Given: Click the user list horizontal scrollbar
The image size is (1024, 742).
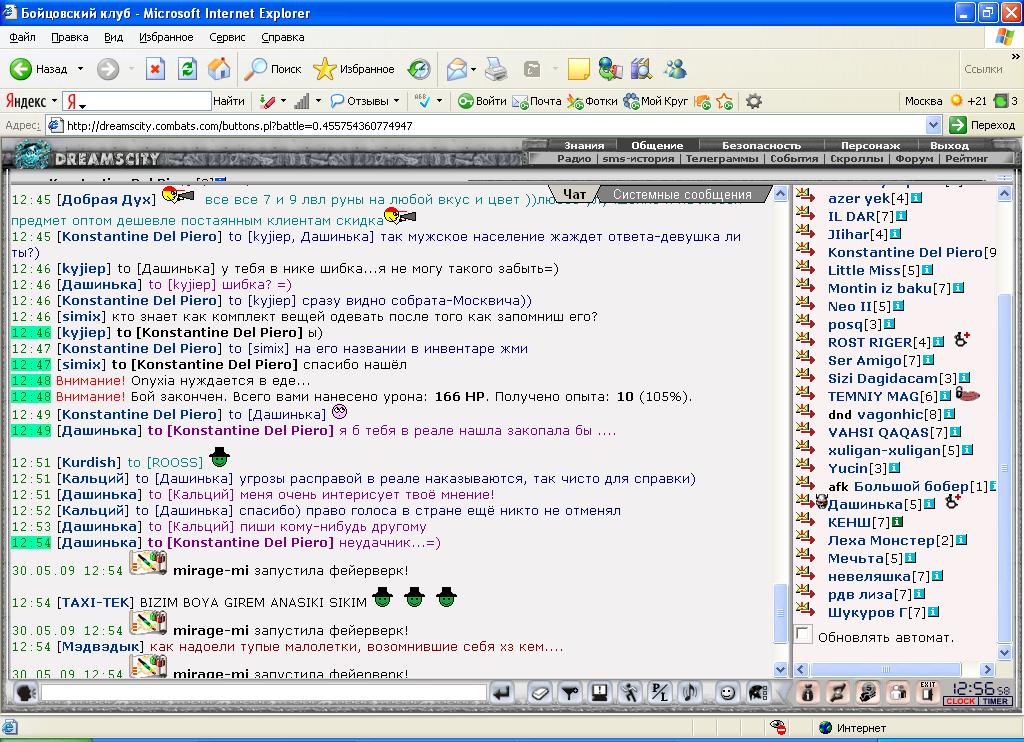Looking at the screenshot, I should pyautogui.click(x=886, y=669).
